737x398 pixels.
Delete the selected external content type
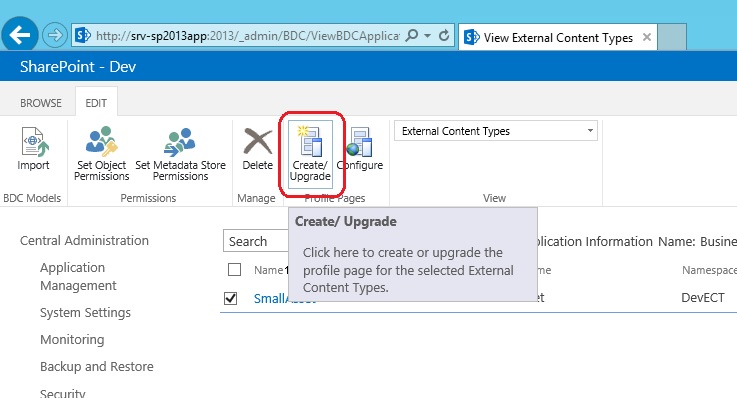coord(258,148)
